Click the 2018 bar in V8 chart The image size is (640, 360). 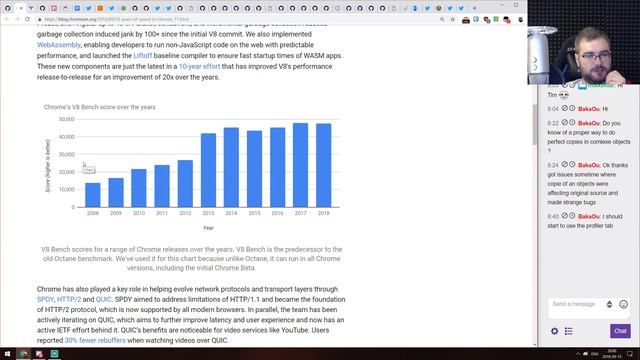[324, 165]
